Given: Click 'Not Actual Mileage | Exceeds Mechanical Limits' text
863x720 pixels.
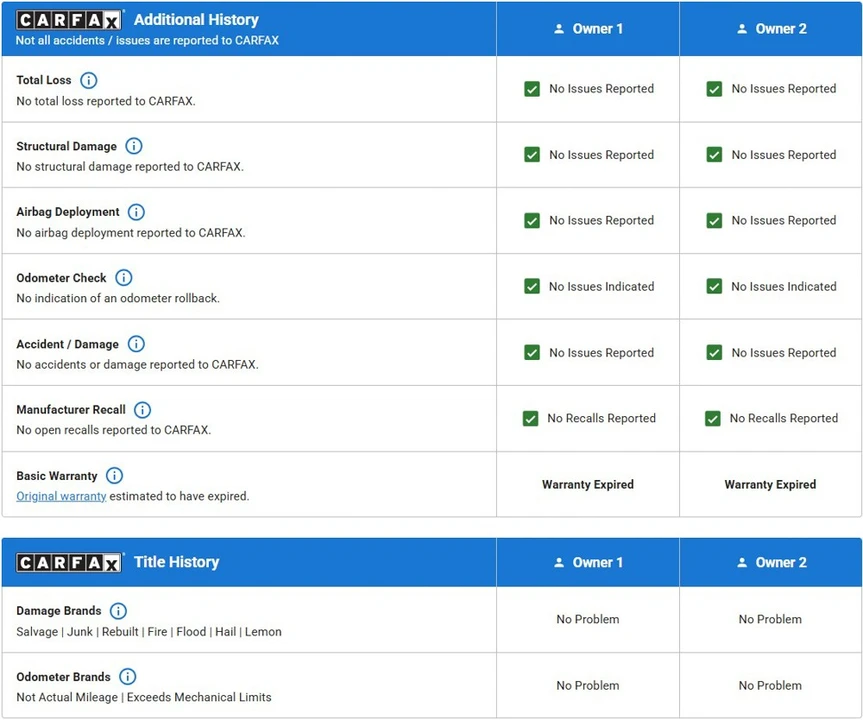Looking at the screenshot, I should tap(144, 697).
